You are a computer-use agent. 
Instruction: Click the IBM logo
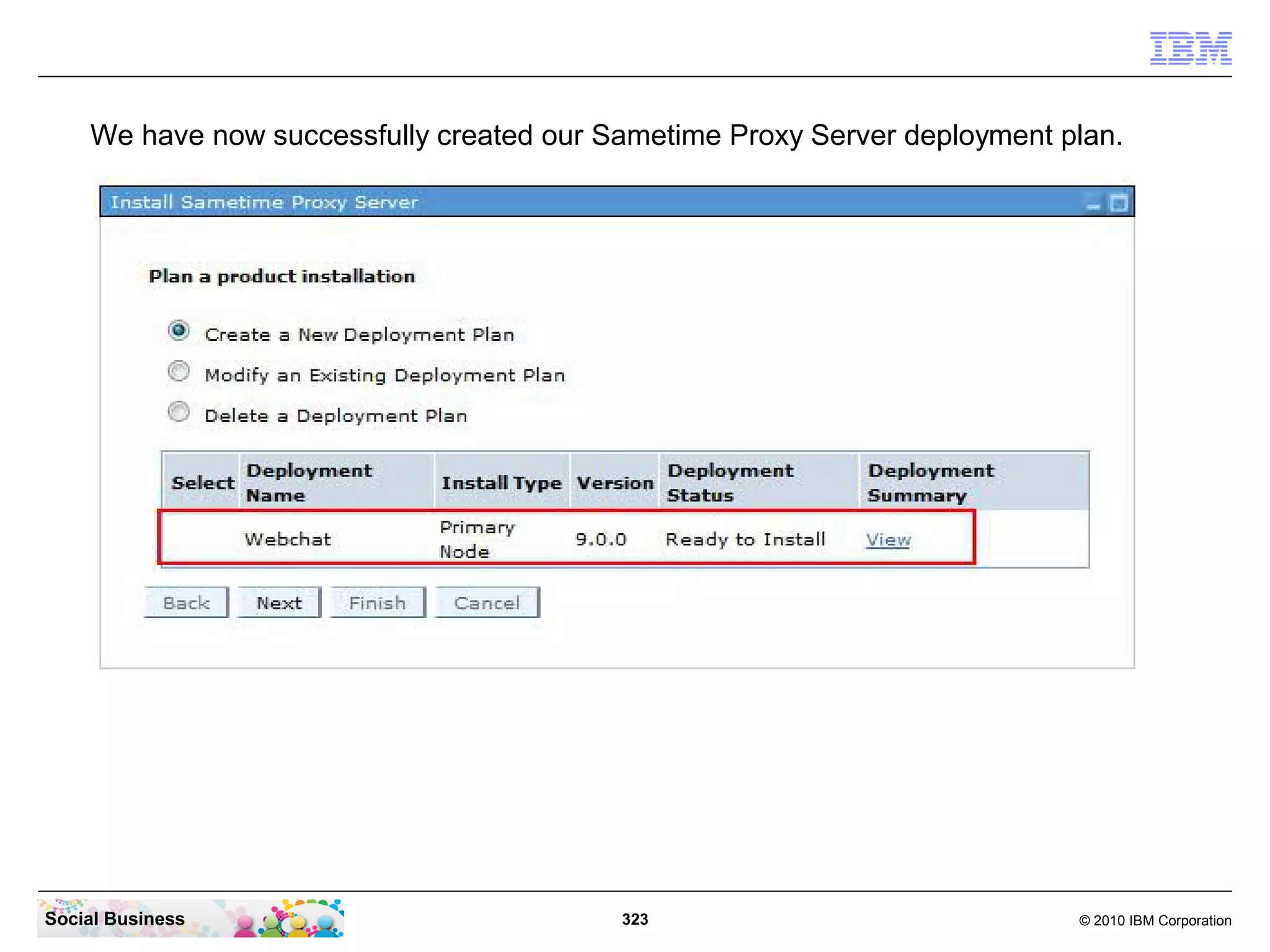click(1191, 48)
